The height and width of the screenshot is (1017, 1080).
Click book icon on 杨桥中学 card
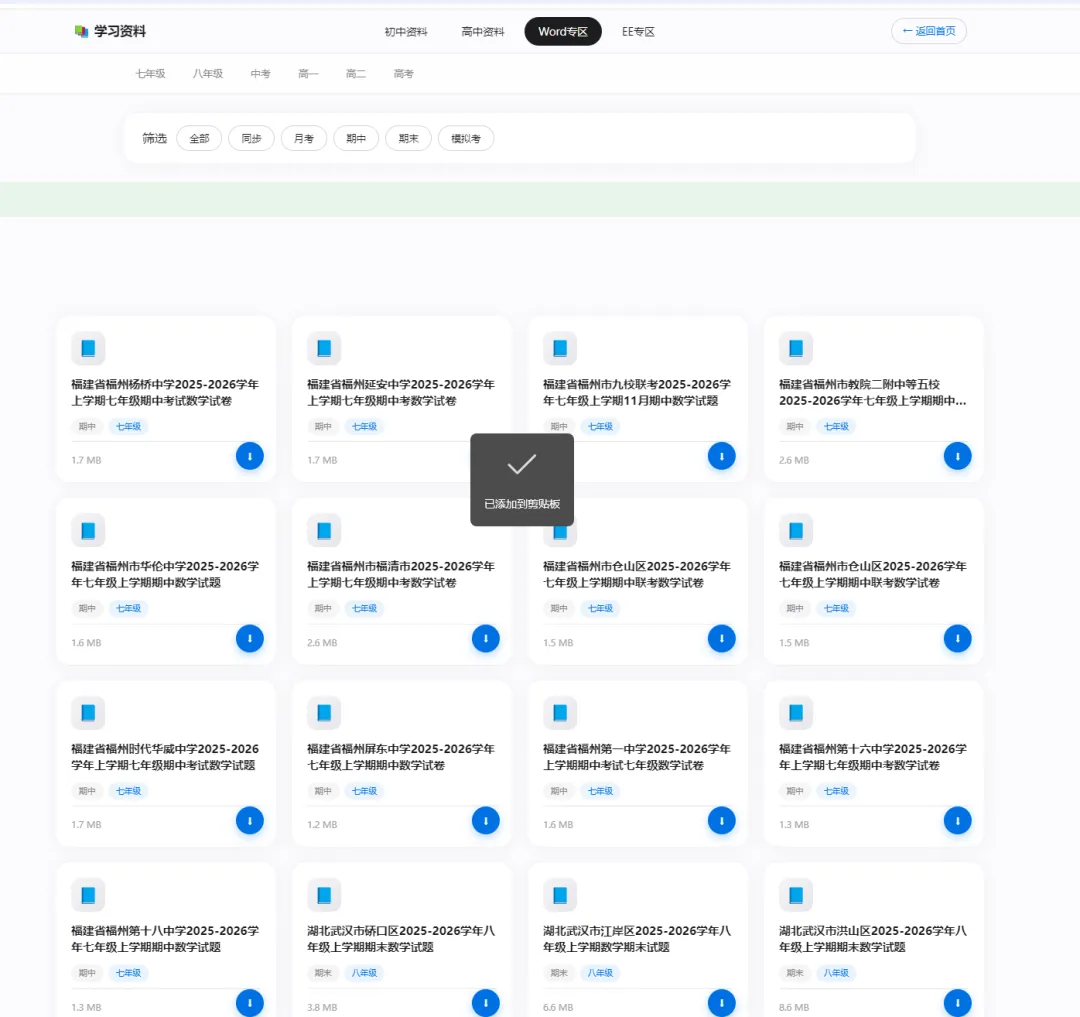point(88,348)
